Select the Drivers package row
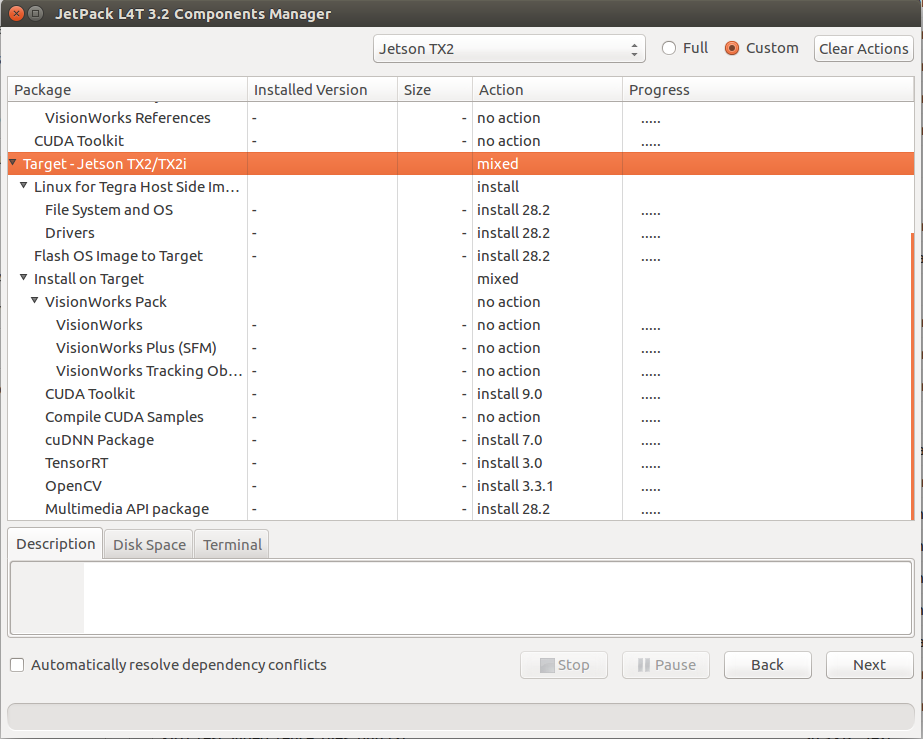 tap(459, 233)
